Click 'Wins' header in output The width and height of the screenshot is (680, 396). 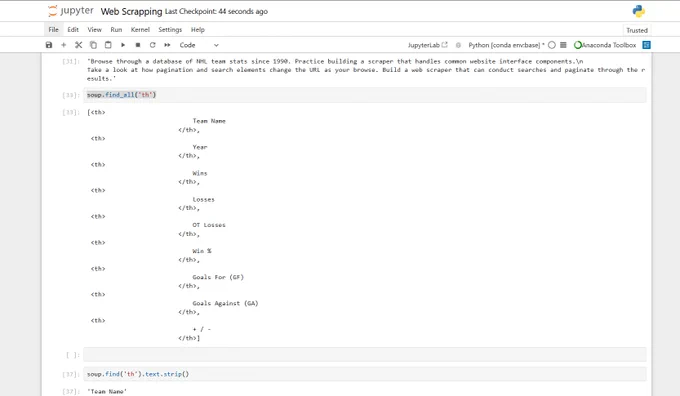click(200, 173)
